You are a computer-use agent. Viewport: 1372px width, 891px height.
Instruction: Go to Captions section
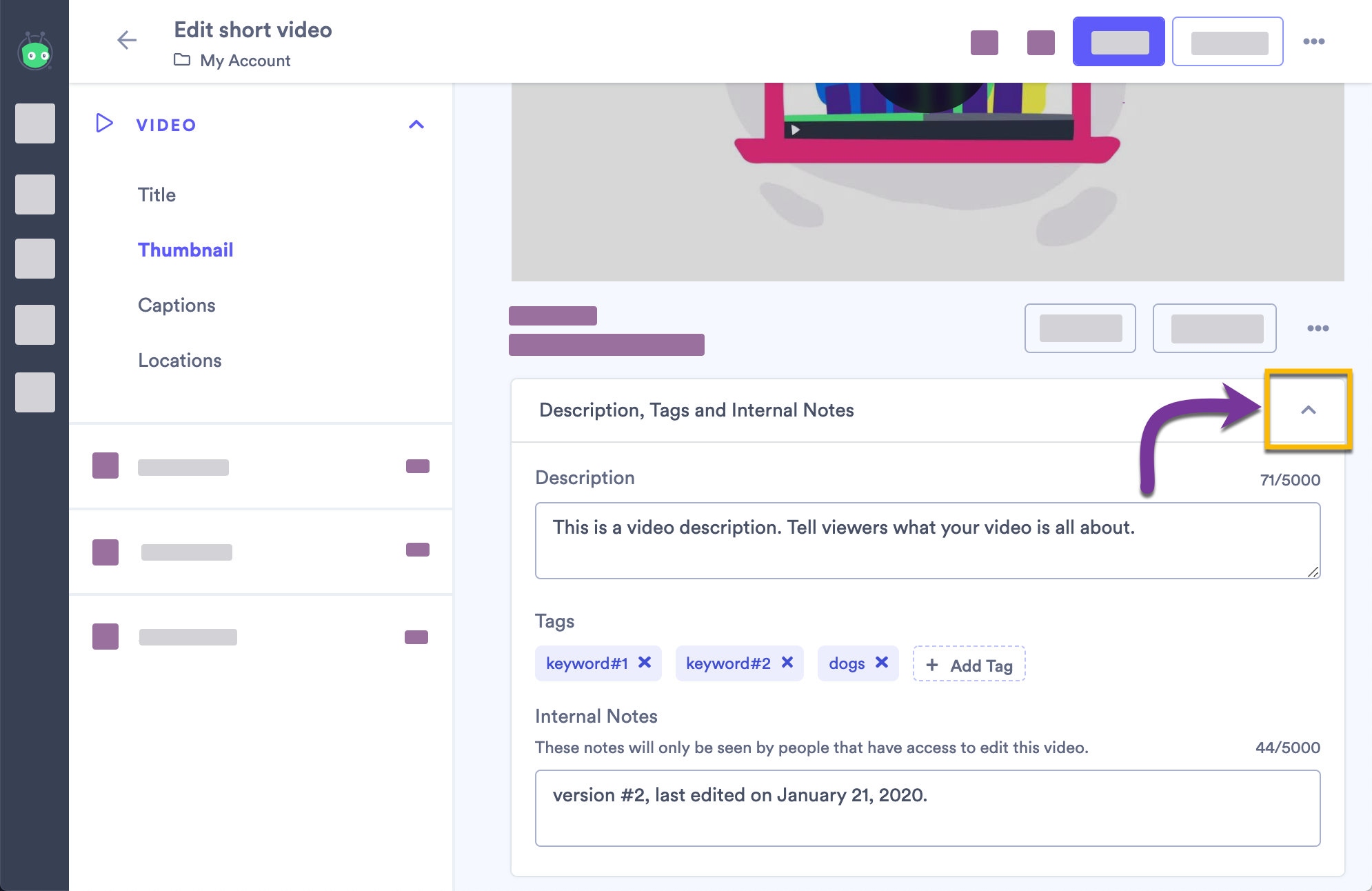[176, 305]
